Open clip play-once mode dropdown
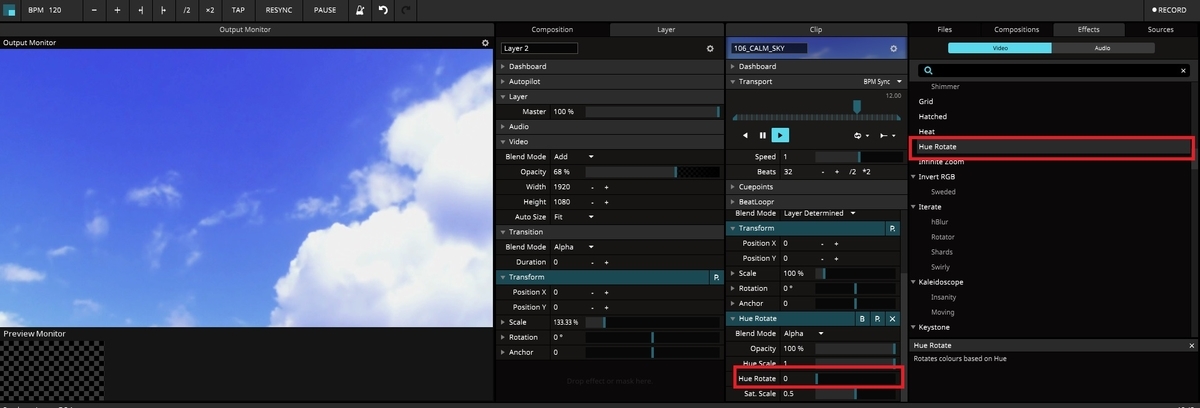The image size is (1200, 408). [887, 135]
